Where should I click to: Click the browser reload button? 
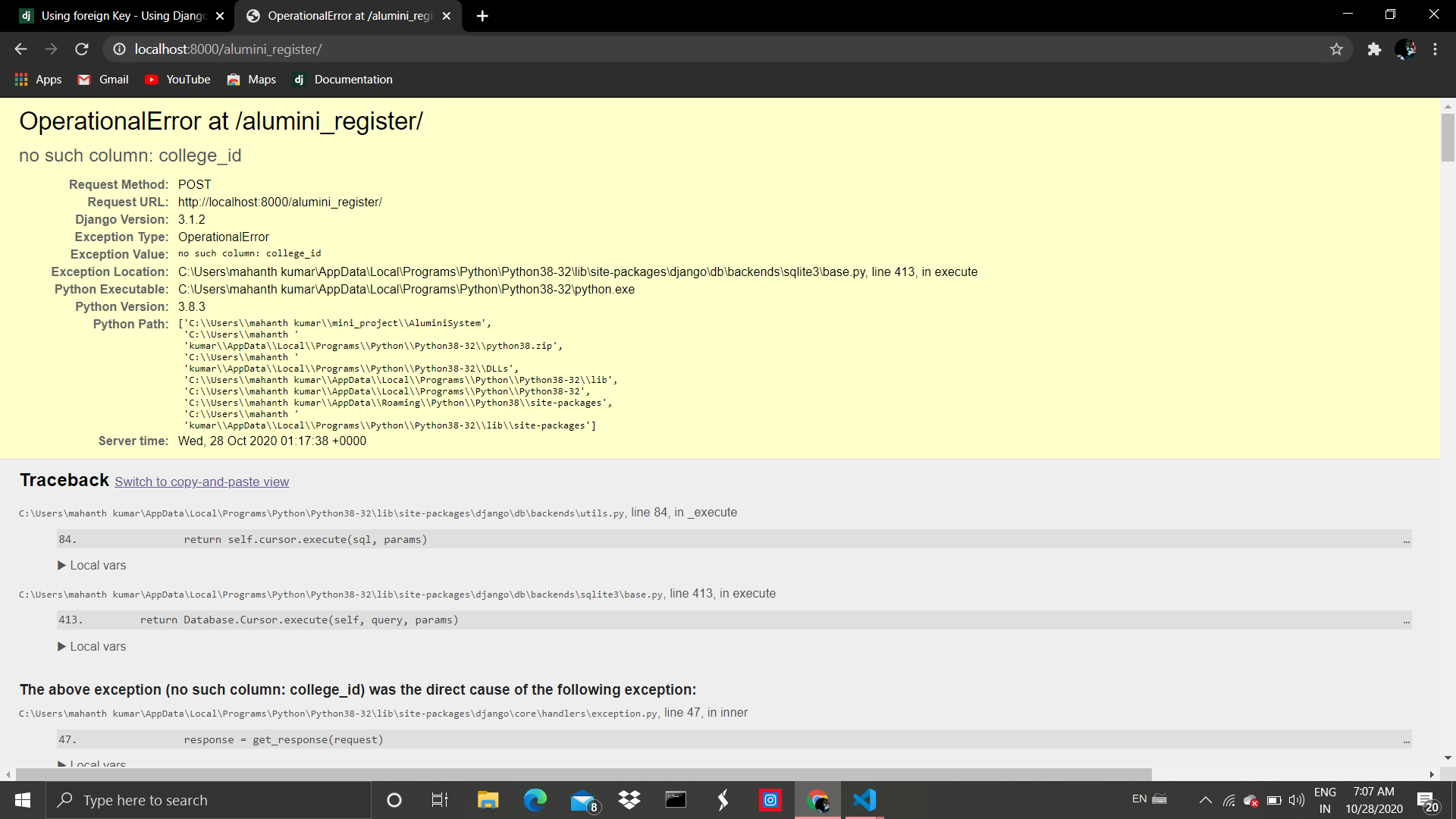coord(82,49)
